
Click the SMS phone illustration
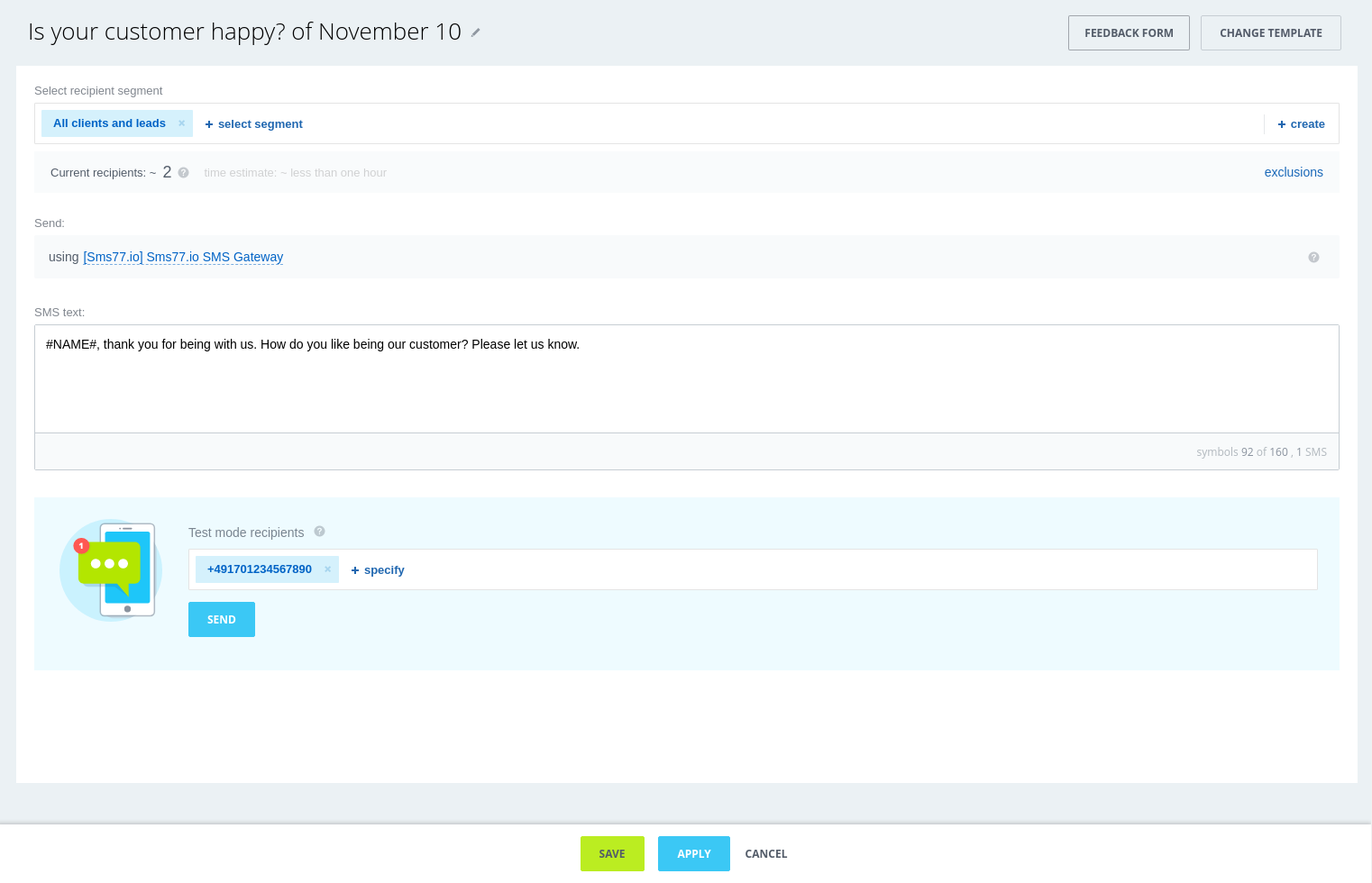pyautogui.click(x=111, y=570)
